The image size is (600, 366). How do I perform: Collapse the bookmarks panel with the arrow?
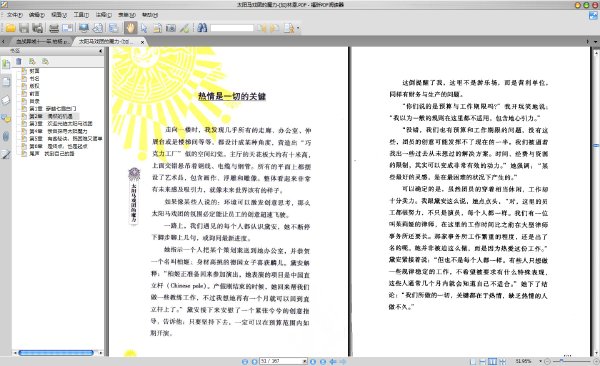101,51
